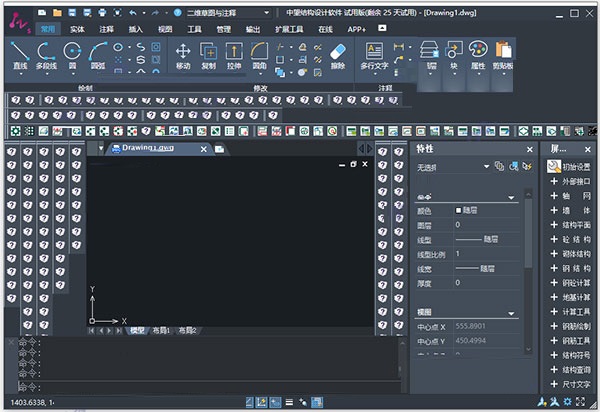
Task: Collapse the 视图 section in properties panel
Action: tap(511, 313)
